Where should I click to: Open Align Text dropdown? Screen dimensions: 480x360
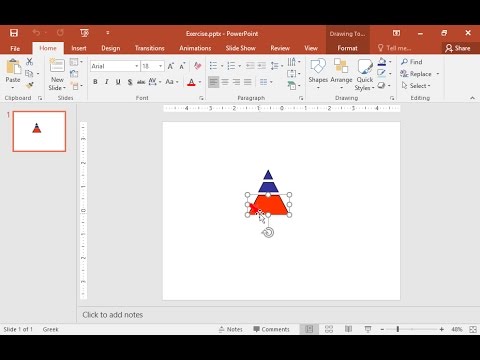coord(294,74)
